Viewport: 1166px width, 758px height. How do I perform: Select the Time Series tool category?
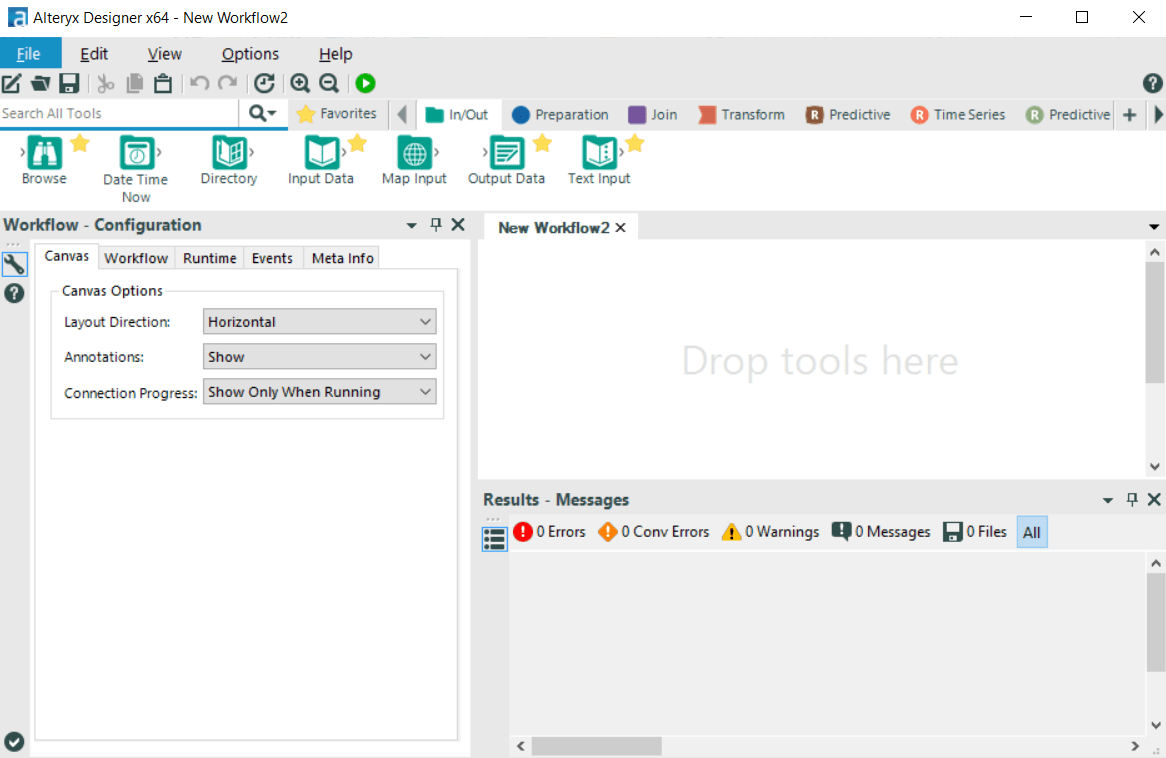[959, 115]
